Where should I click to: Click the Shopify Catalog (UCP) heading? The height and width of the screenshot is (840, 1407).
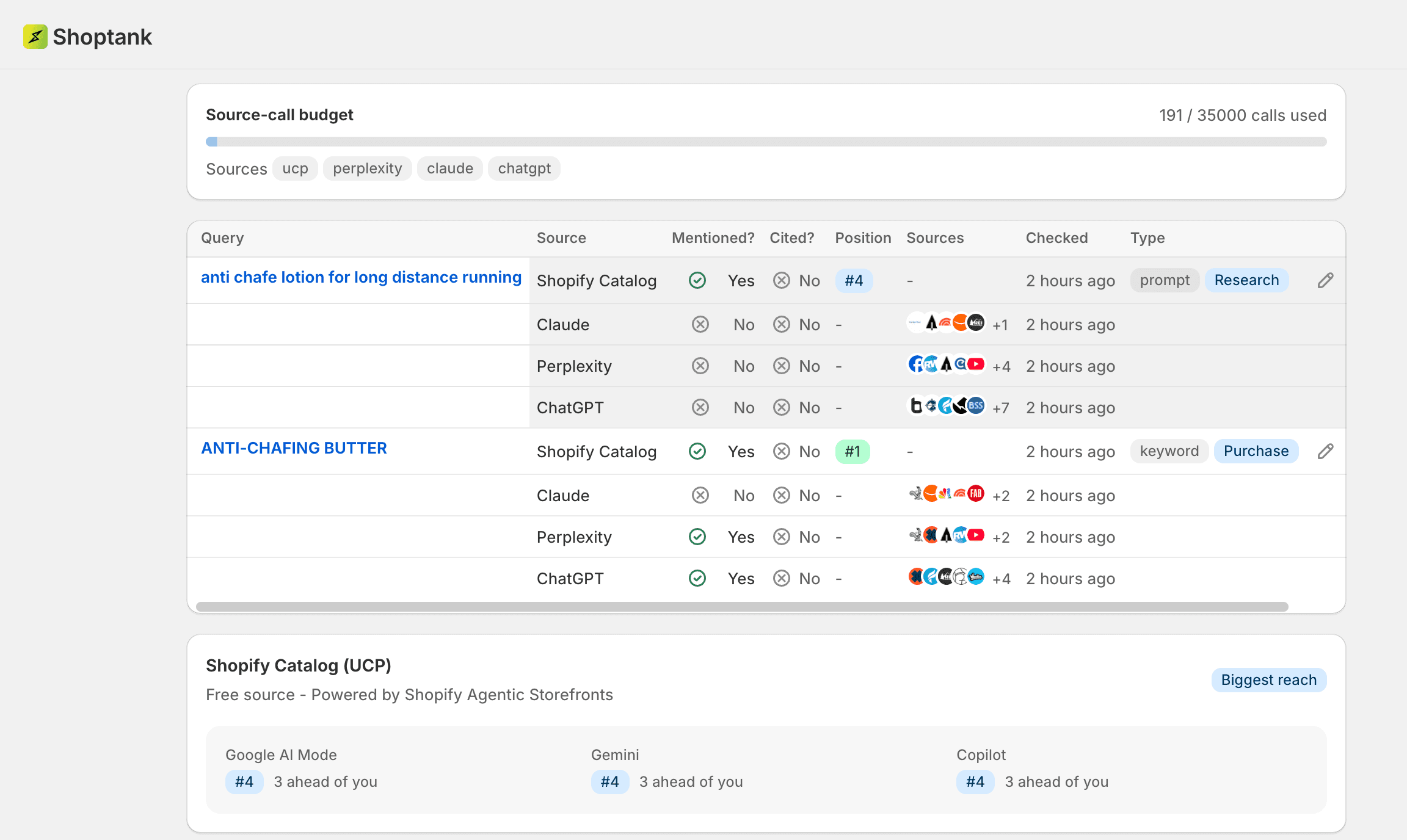click(299, 665)
